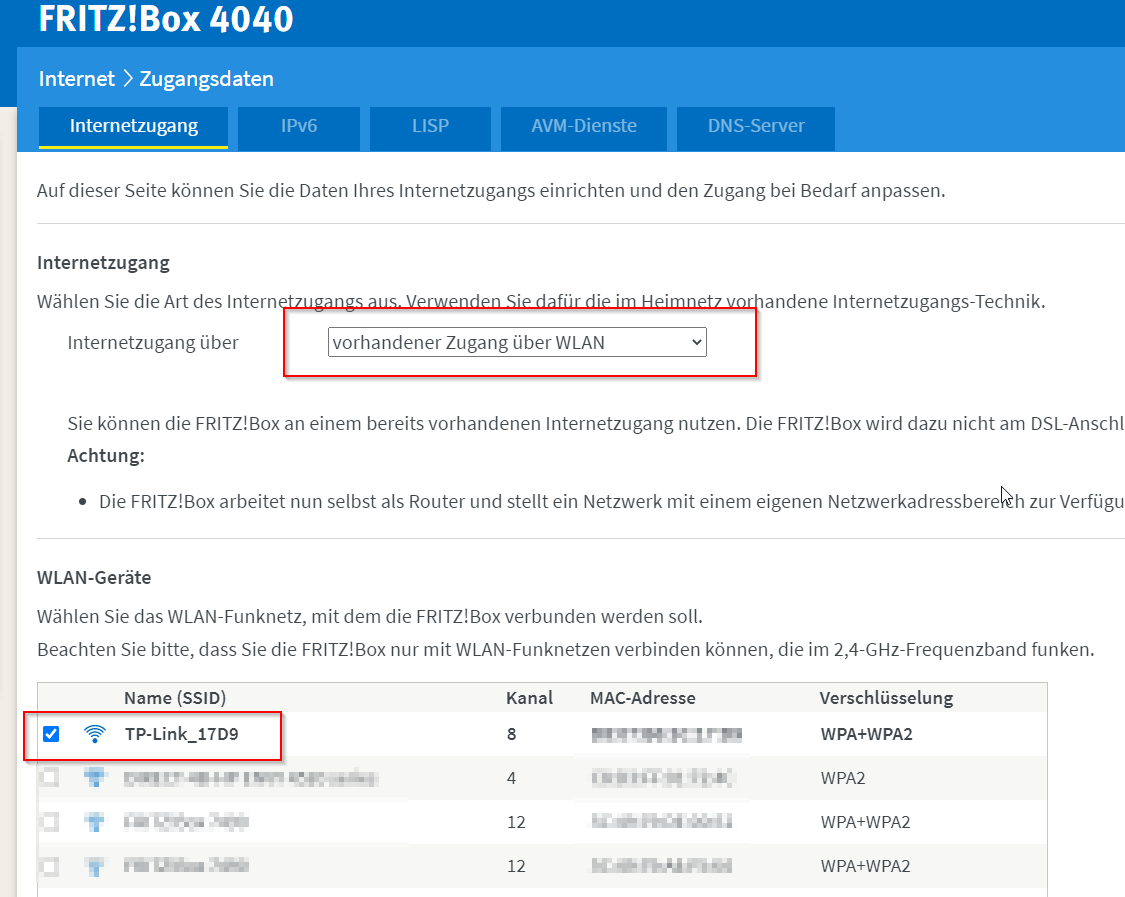
Task: Uncheck the TP-Link_17D9 network checkbox
Action: tap(50, 733)
